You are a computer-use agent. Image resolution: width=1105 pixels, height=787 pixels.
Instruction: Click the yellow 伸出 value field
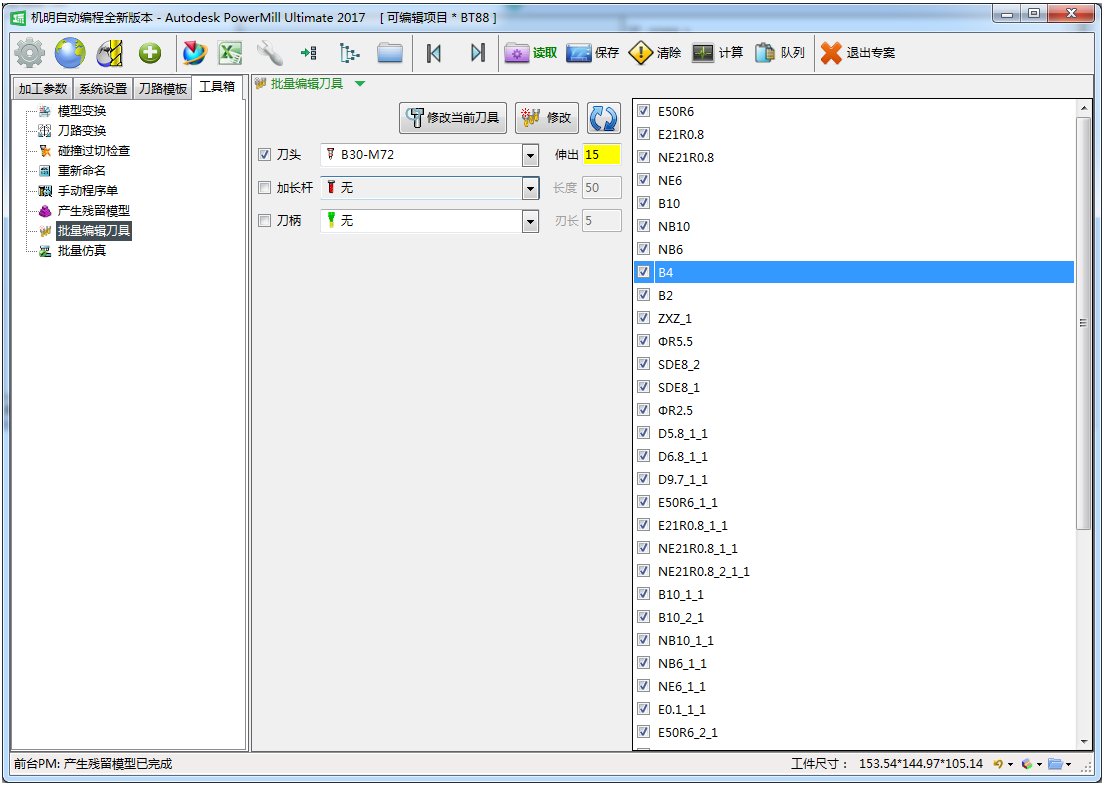tap(602, 154)
